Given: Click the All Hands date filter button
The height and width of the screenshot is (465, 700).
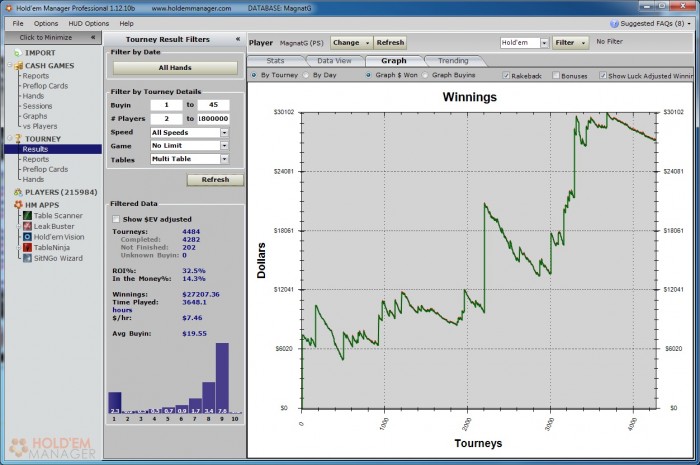Looking at the screenshot, I should point(175,68).
